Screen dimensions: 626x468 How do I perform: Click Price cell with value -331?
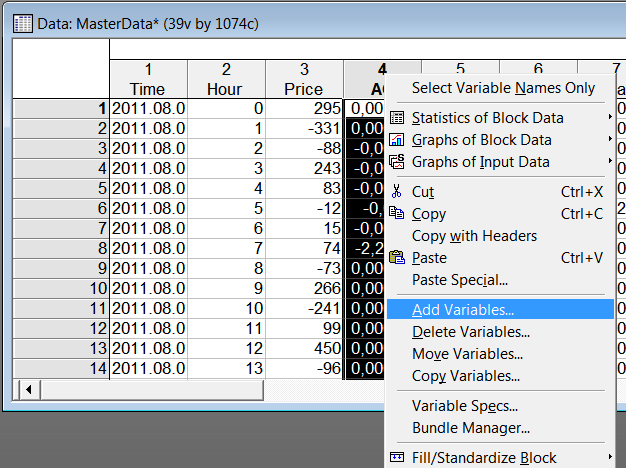(304, 129)
